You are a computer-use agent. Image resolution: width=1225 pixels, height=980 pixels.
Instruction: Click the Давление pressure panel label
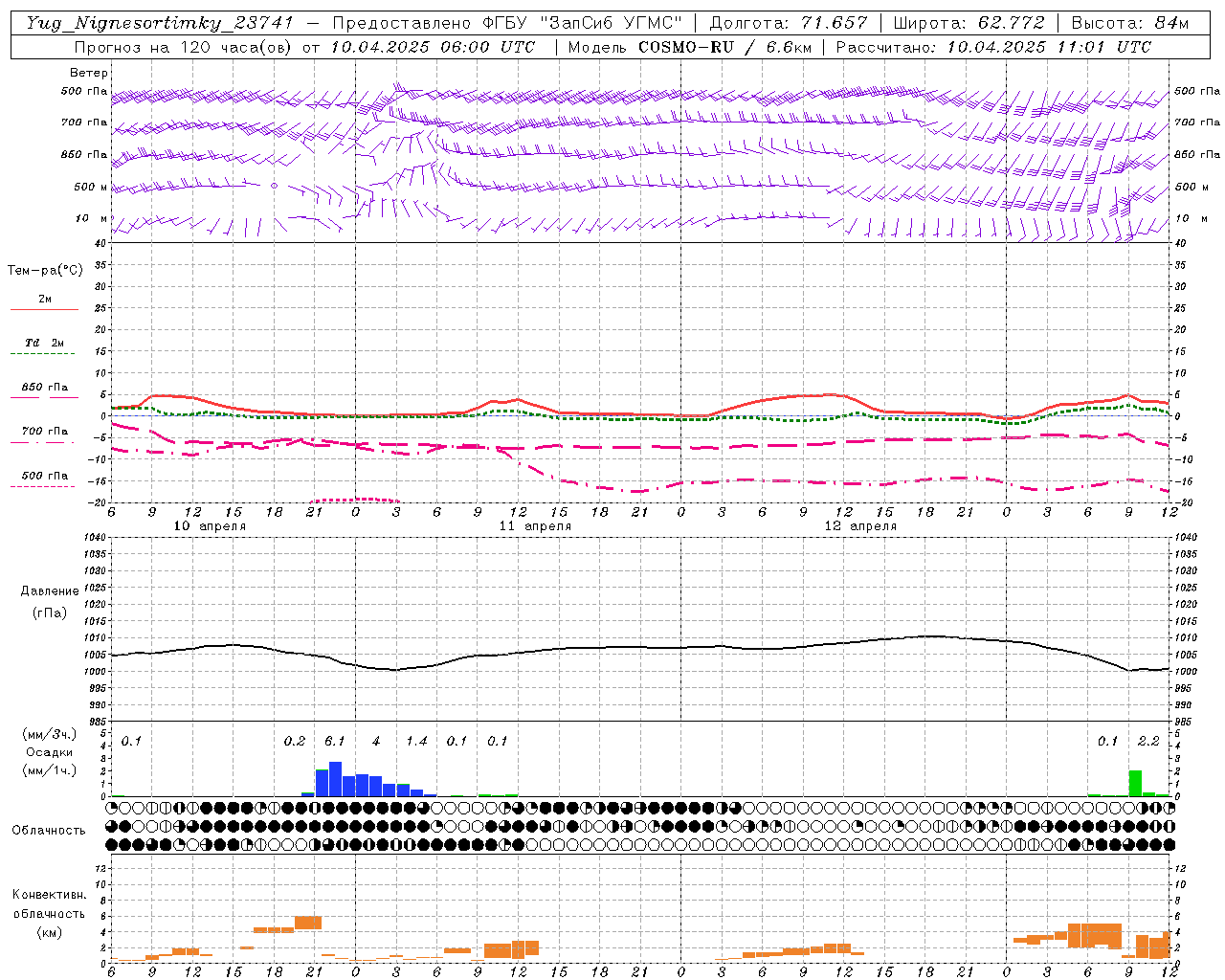click(50, 591)
